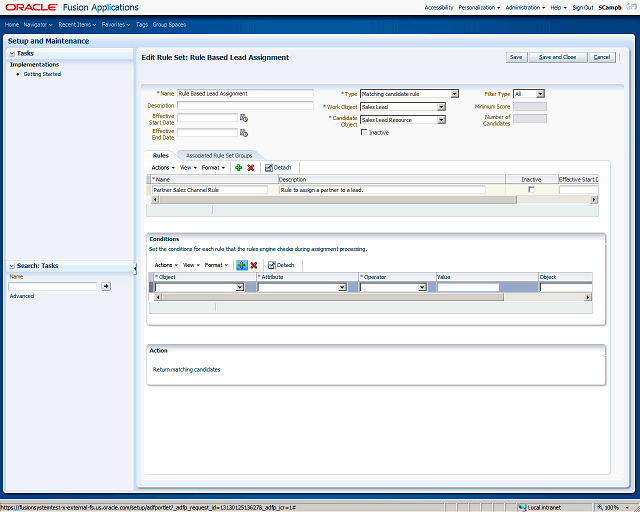
Task: Open the Conditions Format menu
Action: click(x=216, y=265)
